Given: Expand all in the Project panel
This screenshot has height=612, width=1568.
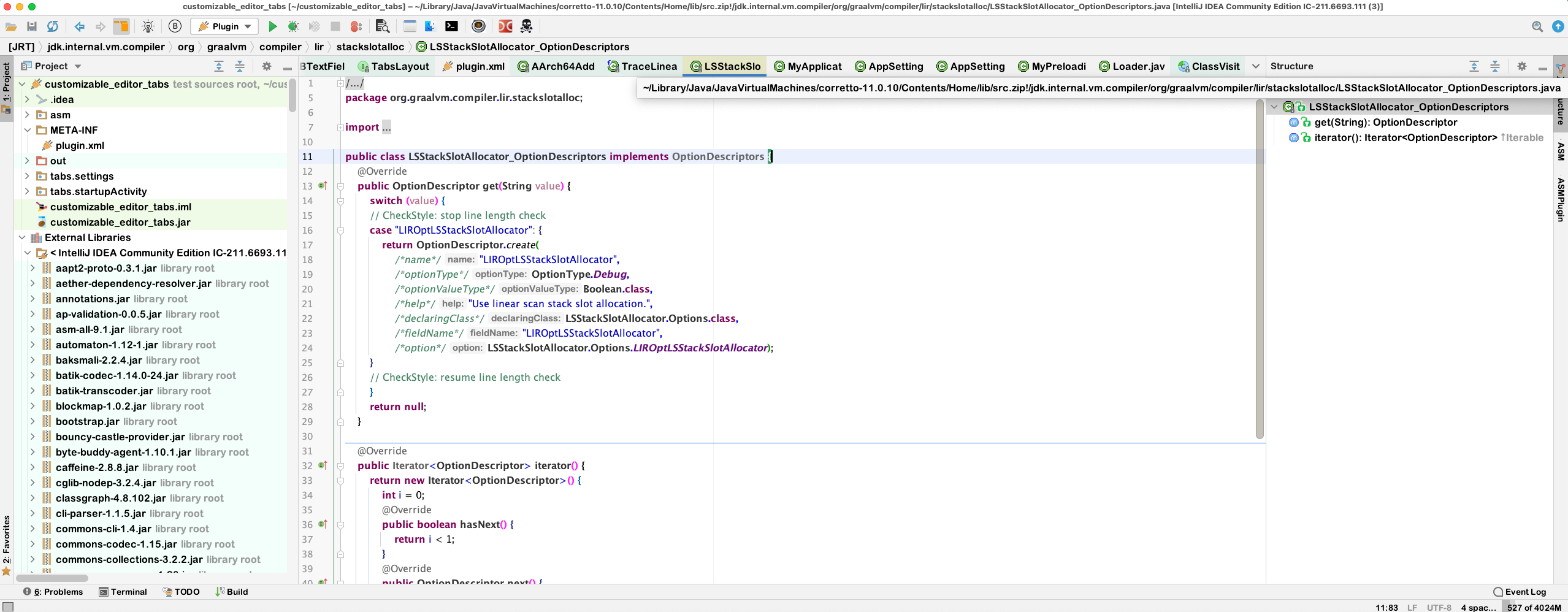Looking at the screenshot, I should coord(219,66).
